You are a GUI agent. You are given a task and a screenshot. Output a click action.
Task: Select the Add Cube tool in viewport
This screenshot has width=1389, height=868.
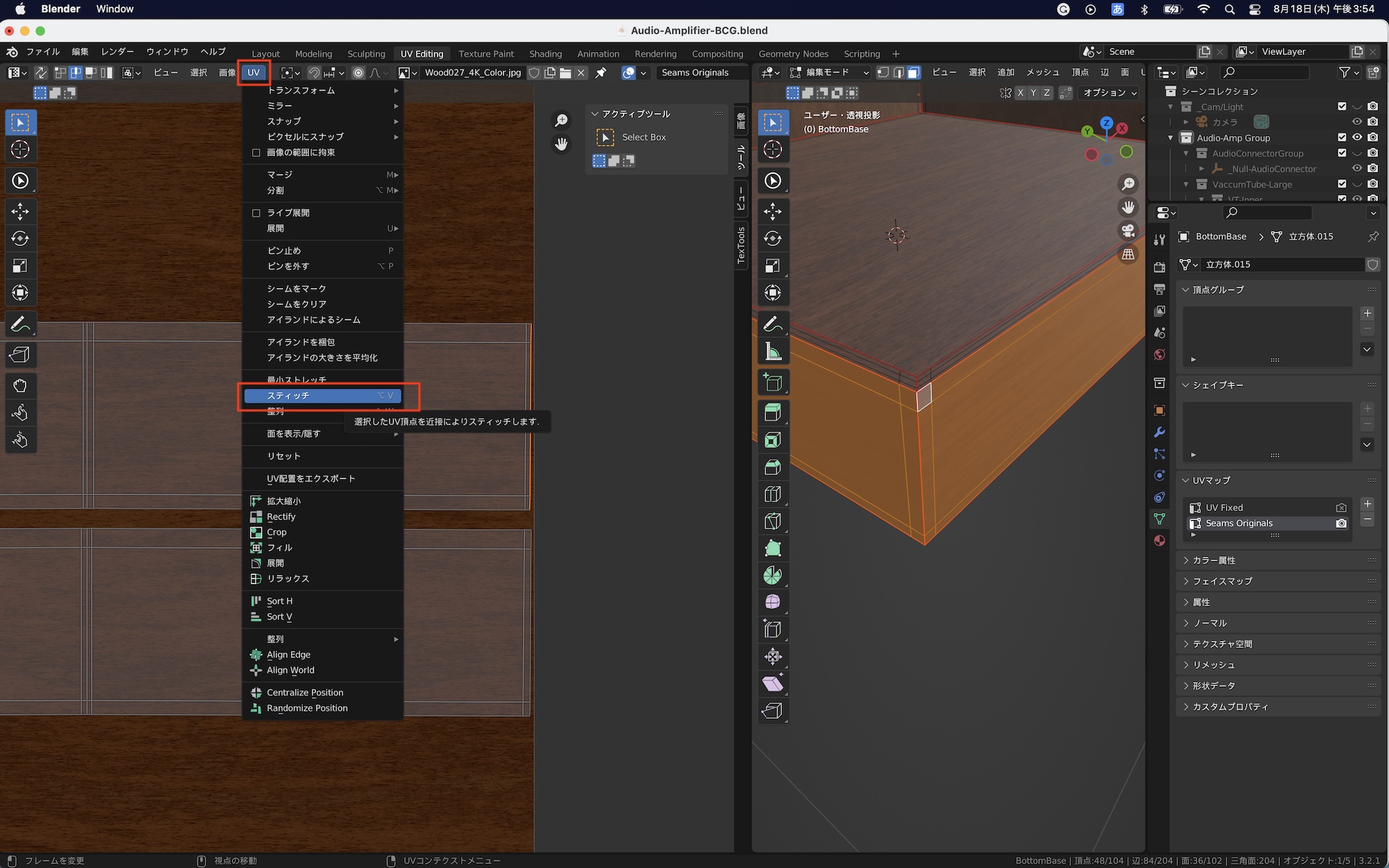point(773,383)
